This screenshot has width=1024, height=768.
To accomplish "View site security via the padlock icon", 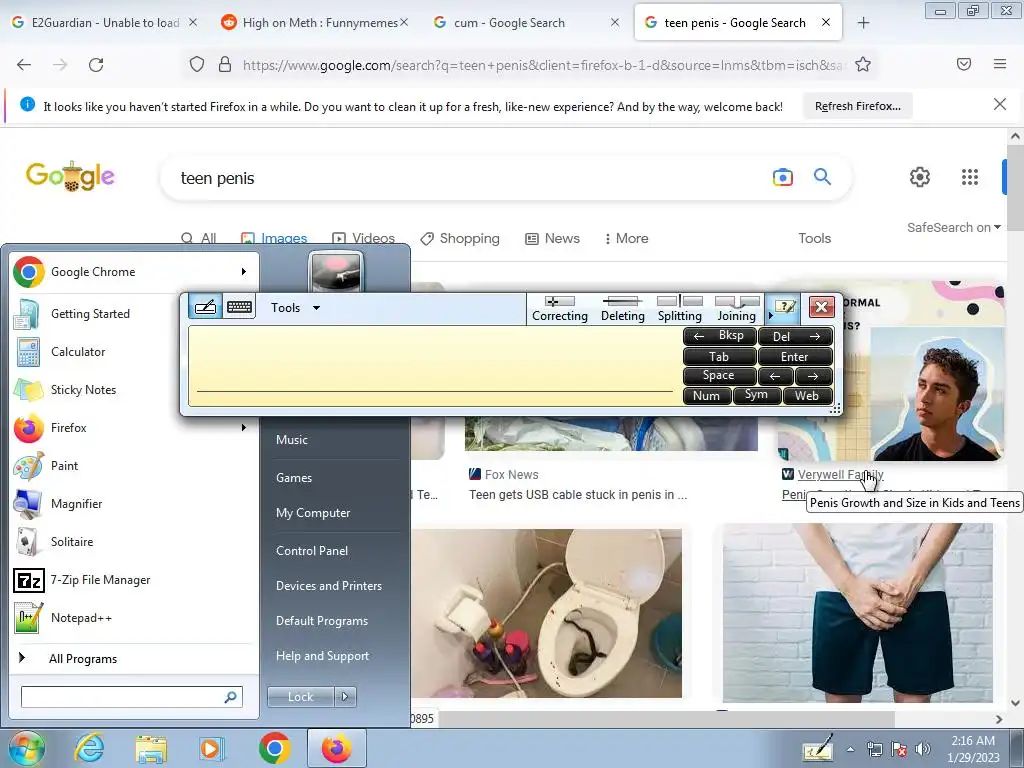I will [x=225, y=64].
